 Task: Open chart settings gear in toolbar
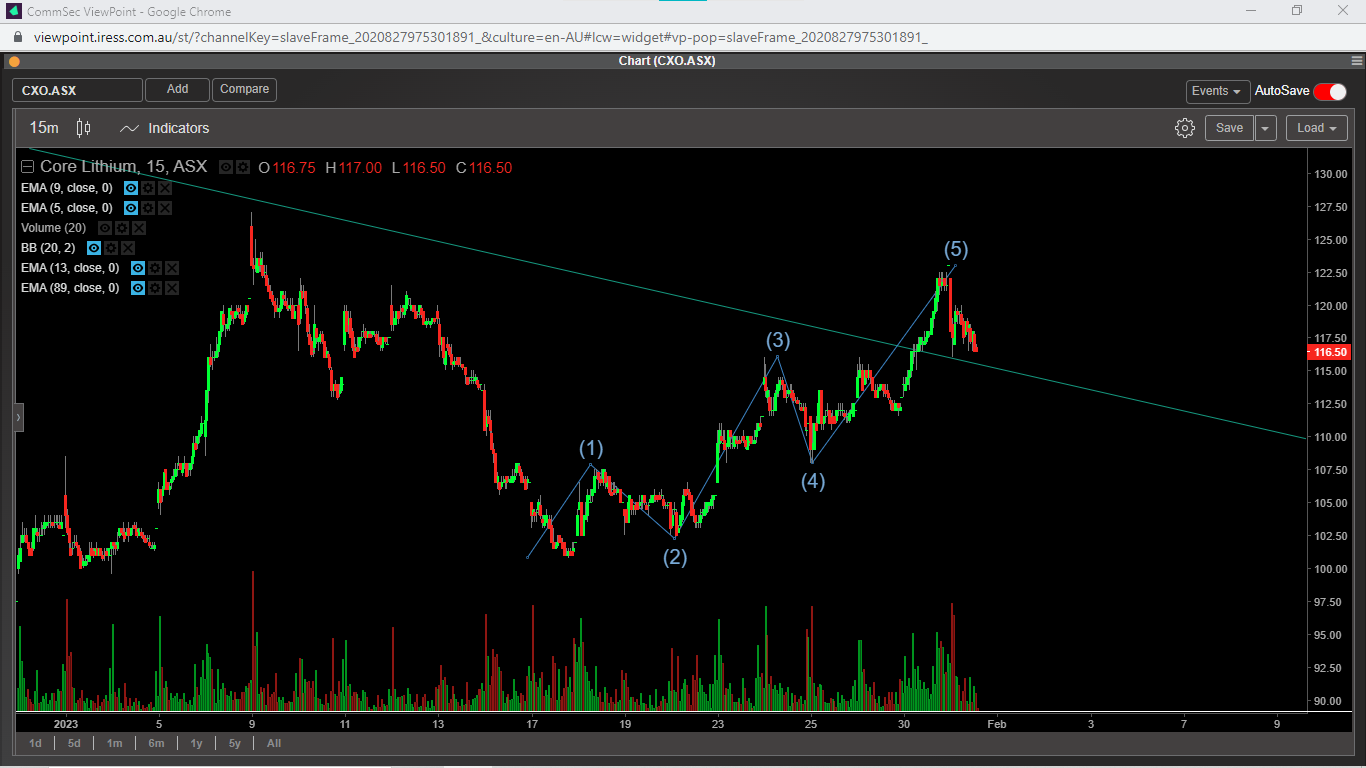[x=1185, y=128]
